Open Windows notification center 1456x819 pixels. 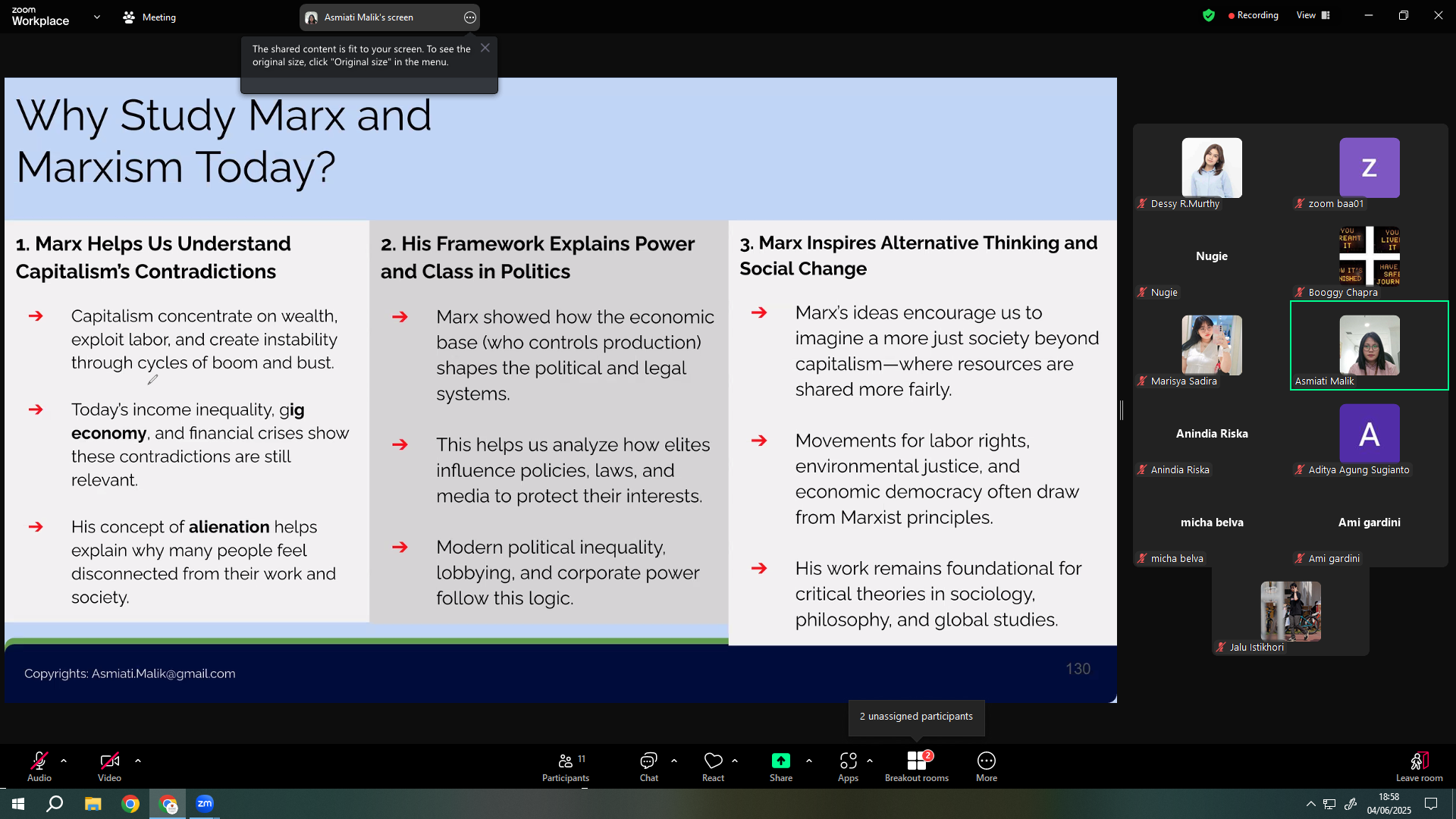click(1431, 804)
